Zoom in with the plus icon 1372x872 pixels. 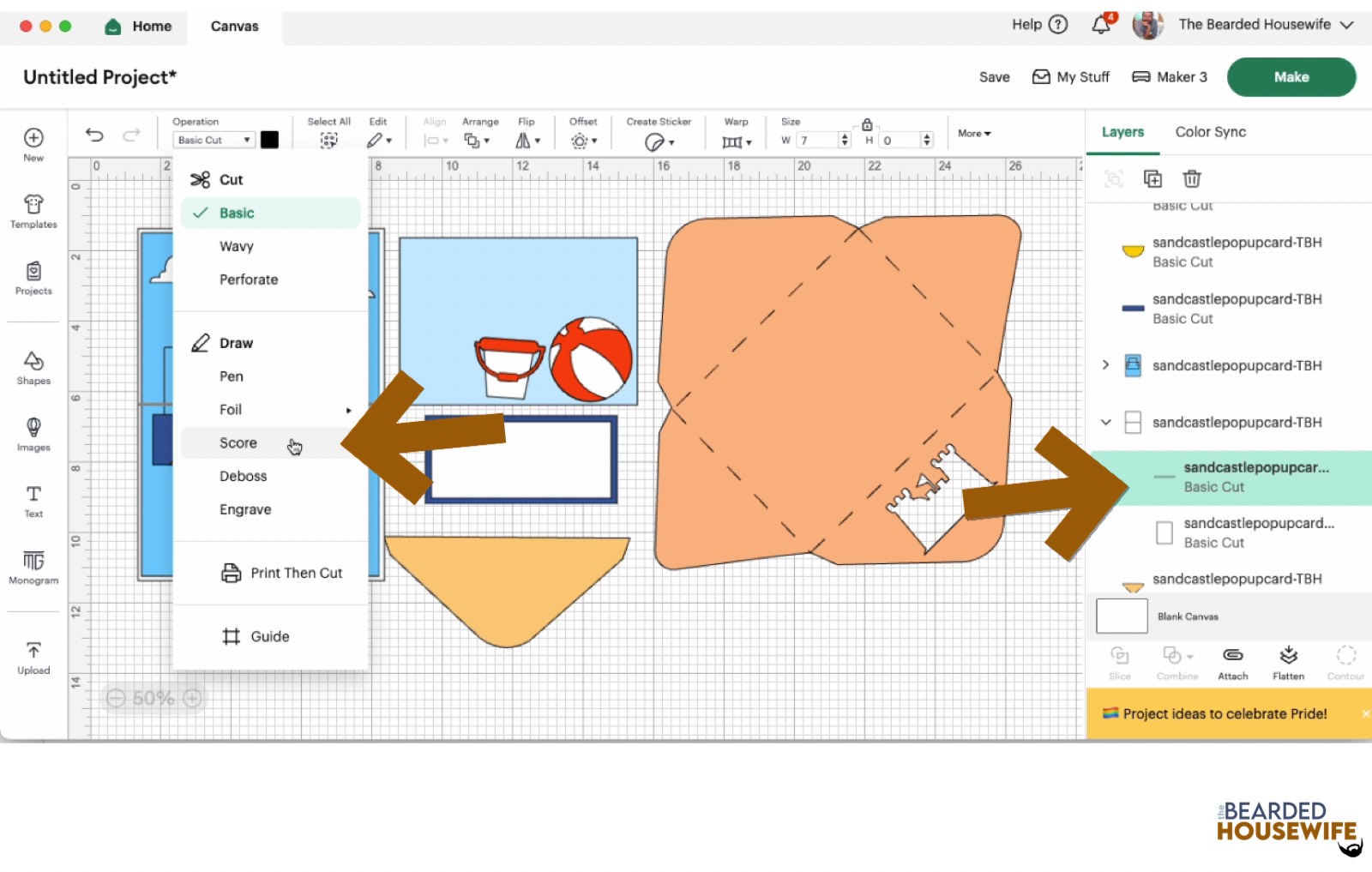click(x=193, y=698)
